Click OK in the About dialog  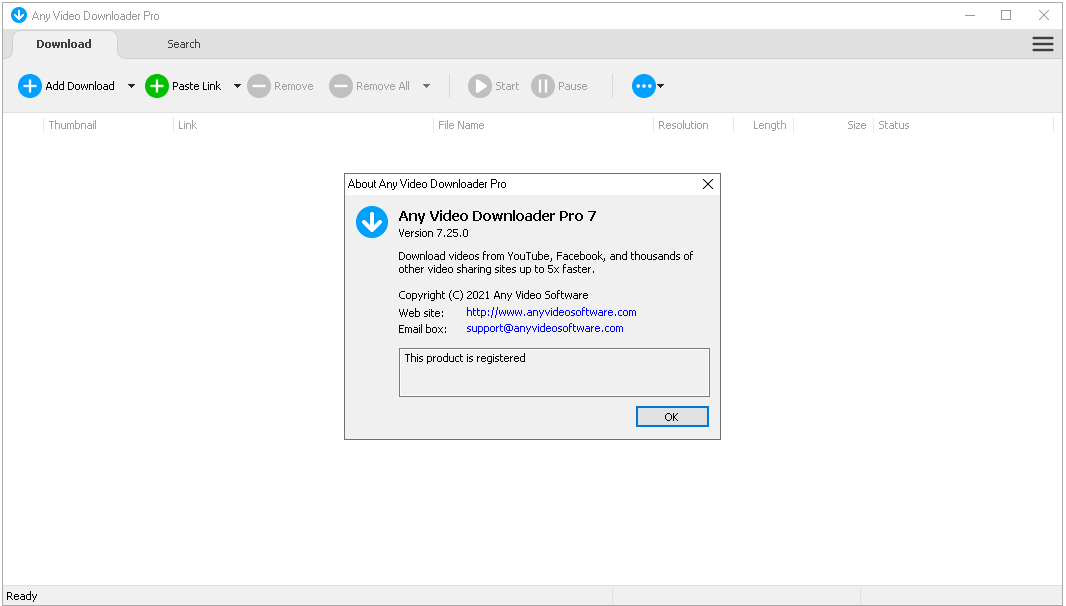point(672,417)
